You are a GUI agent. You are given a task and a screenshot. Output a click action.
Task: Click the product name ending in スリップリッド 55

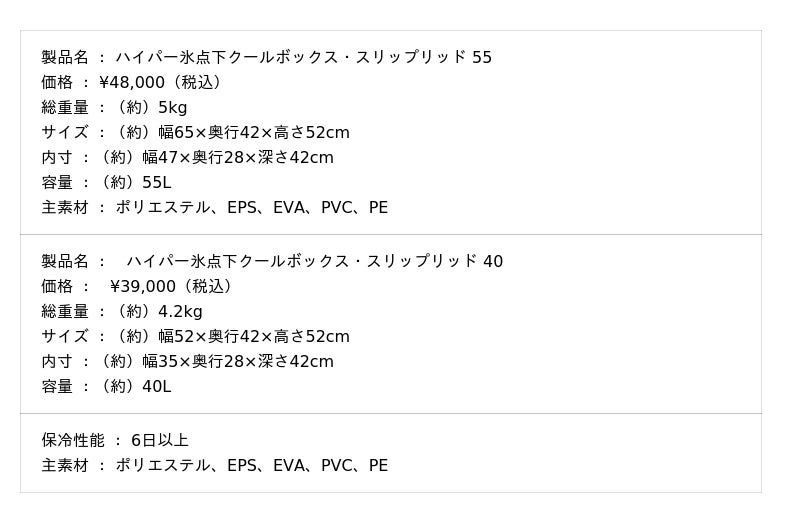pos(303,58)
